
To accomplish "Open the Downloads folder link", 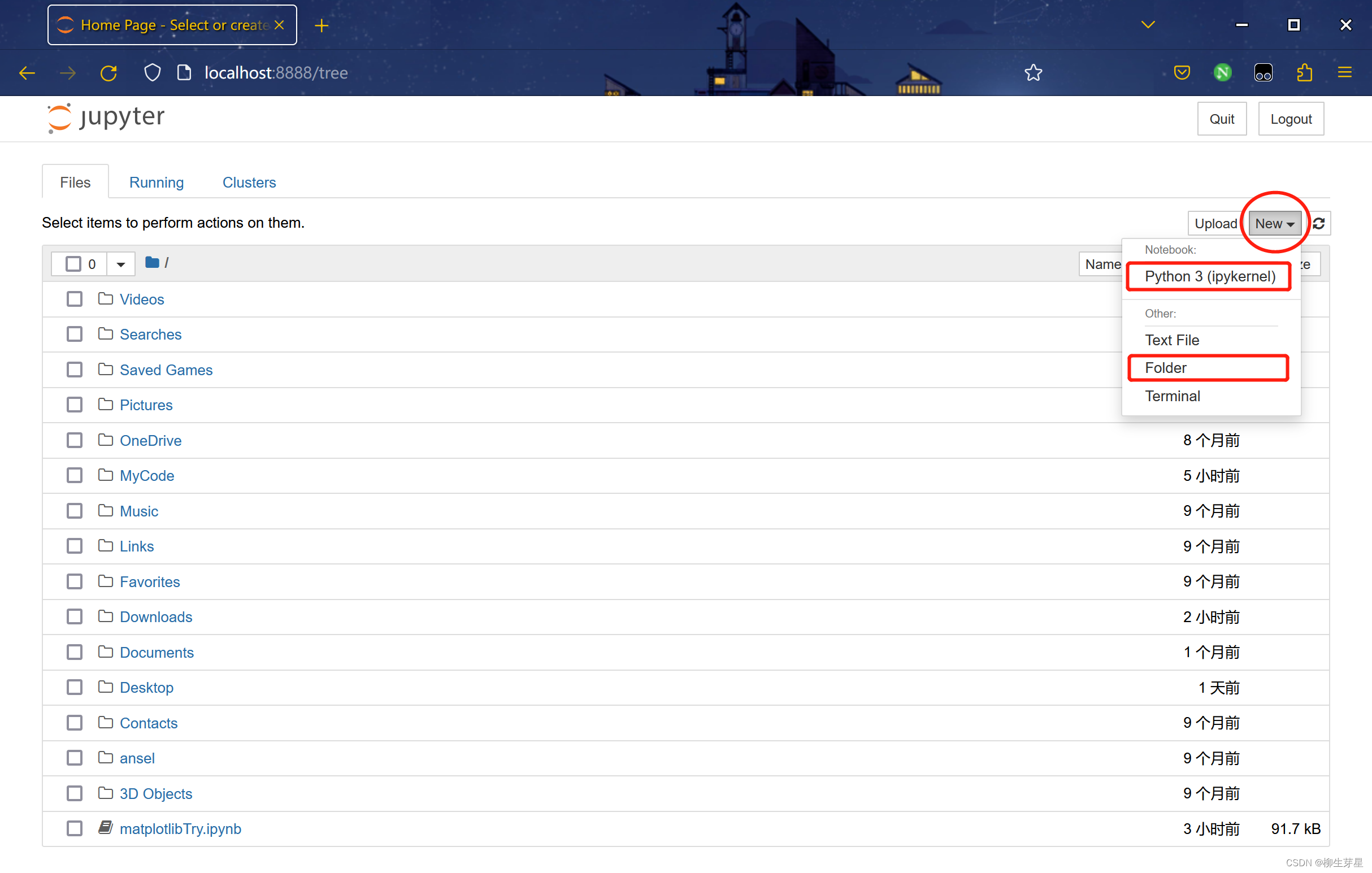I will tap(155, 616).
